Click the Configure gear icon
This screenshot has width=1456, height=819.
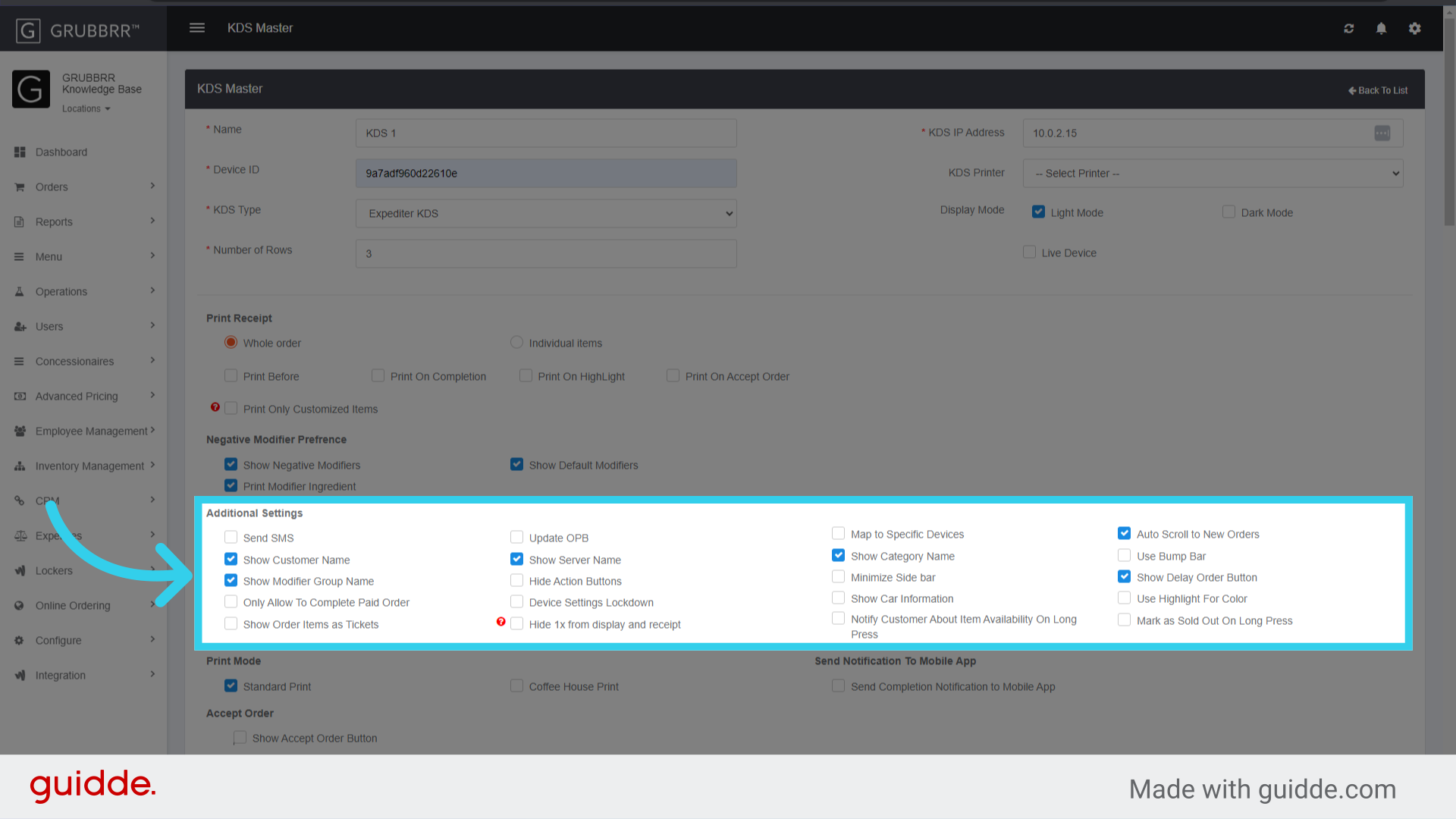[20, 641]
